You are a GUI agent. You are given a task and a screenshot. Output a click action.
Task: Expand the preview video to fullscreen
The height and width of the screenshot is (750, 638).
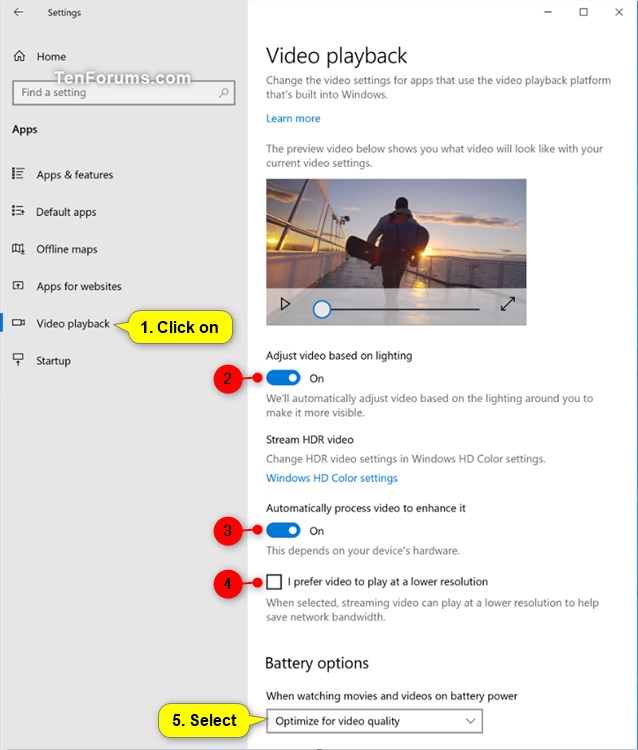[x=507, y=304]
